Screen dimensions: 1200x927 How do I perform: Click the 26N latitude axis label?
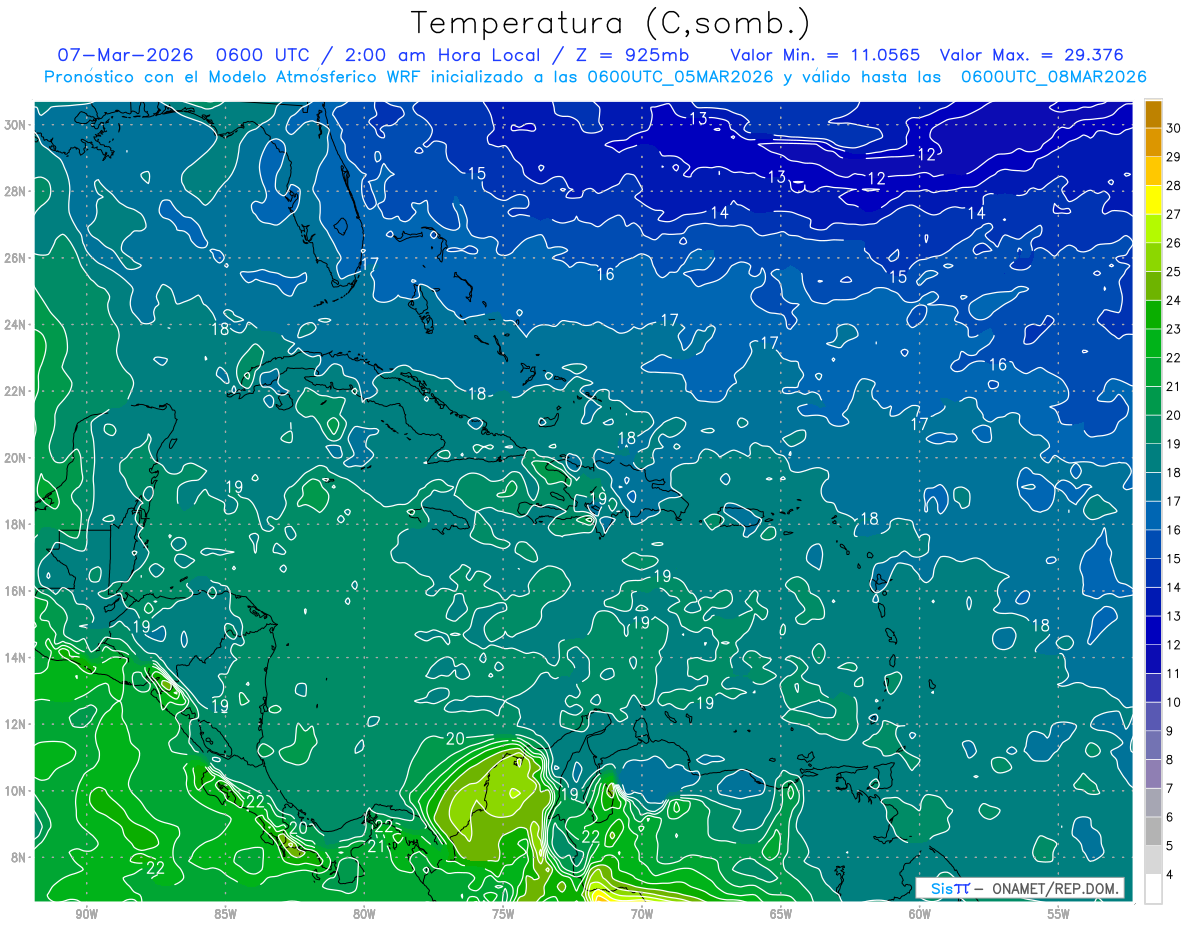15,257
